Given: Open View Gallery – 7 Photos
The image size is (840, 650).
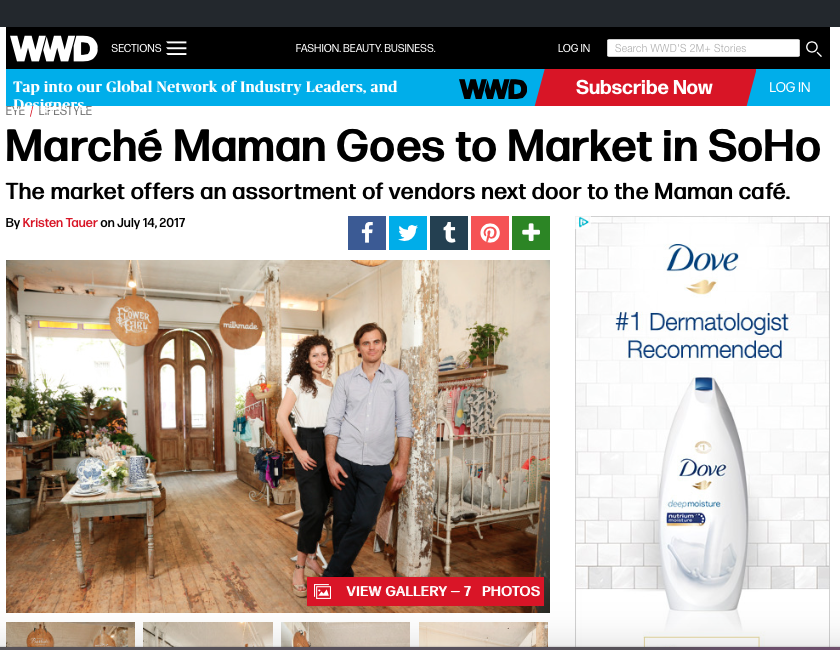Looking at the screenshot, I should (425, 592).
